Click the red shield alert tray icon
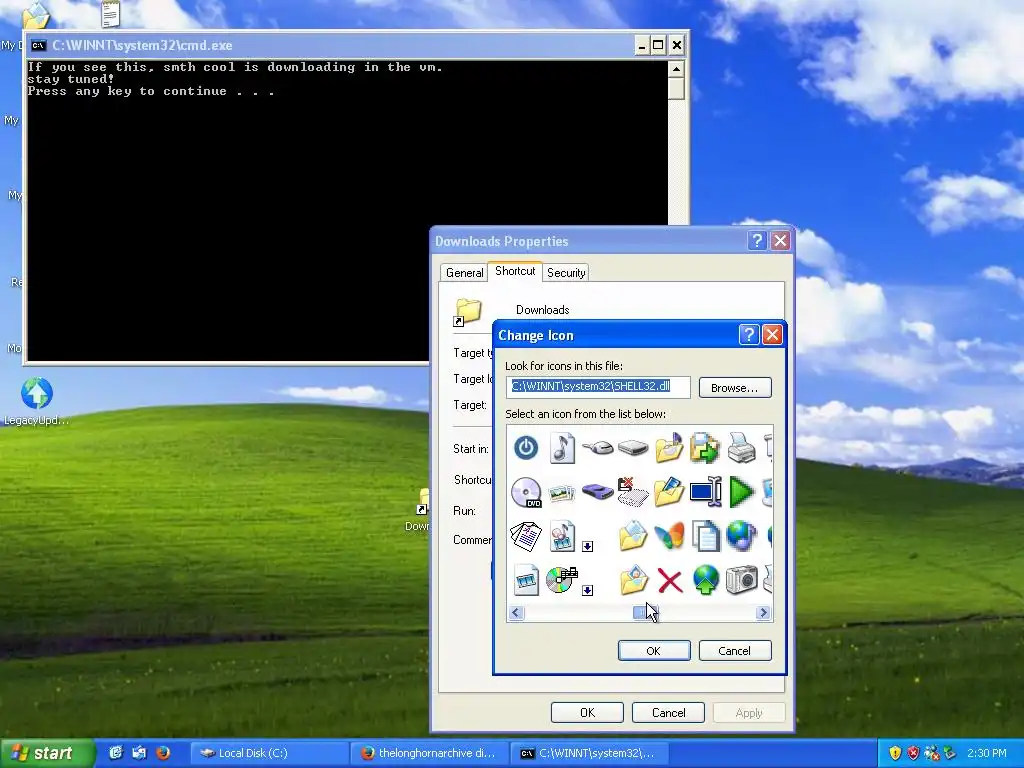The image size is (1024, 768). pos(913,753)
